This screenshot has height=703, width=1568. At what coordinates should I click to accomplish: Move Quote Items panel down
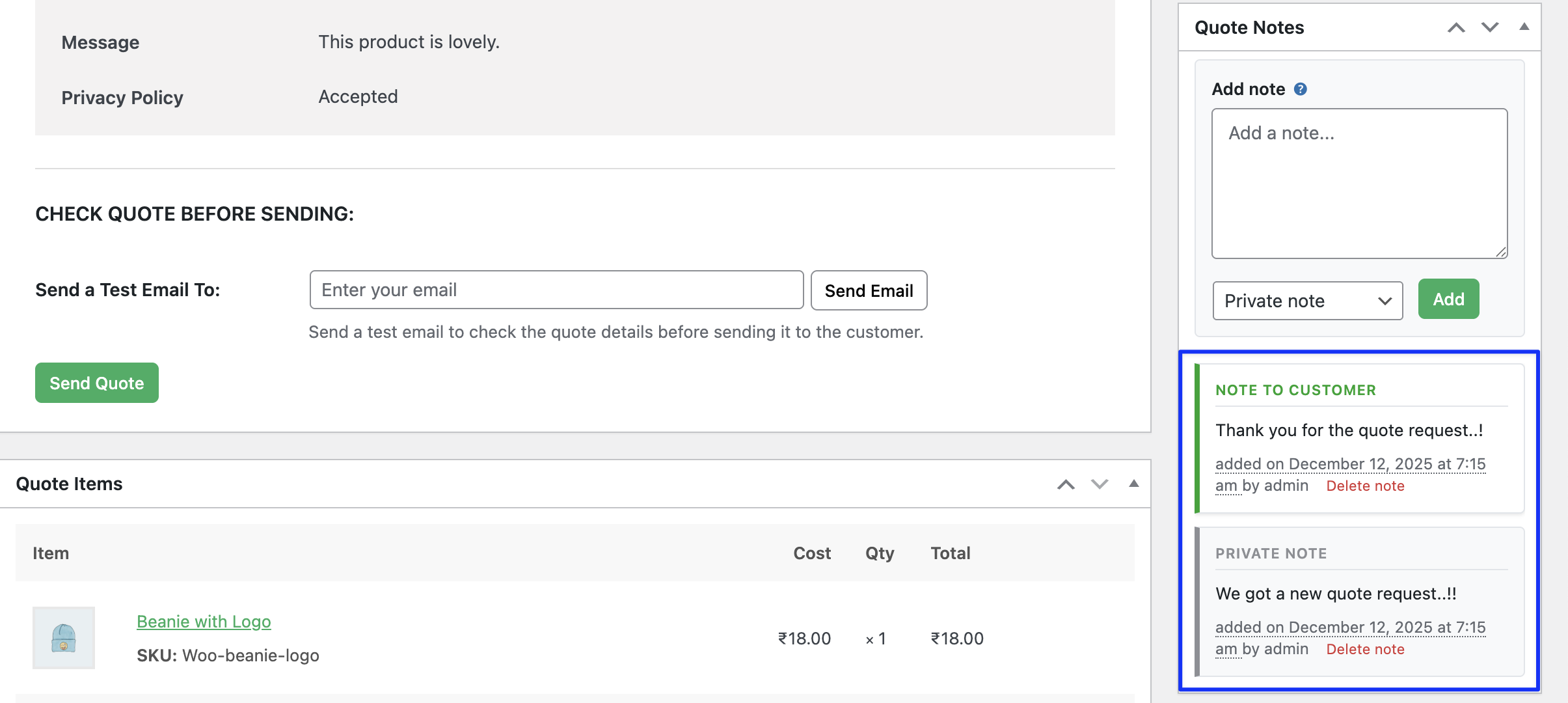(x=1100, y=484)
